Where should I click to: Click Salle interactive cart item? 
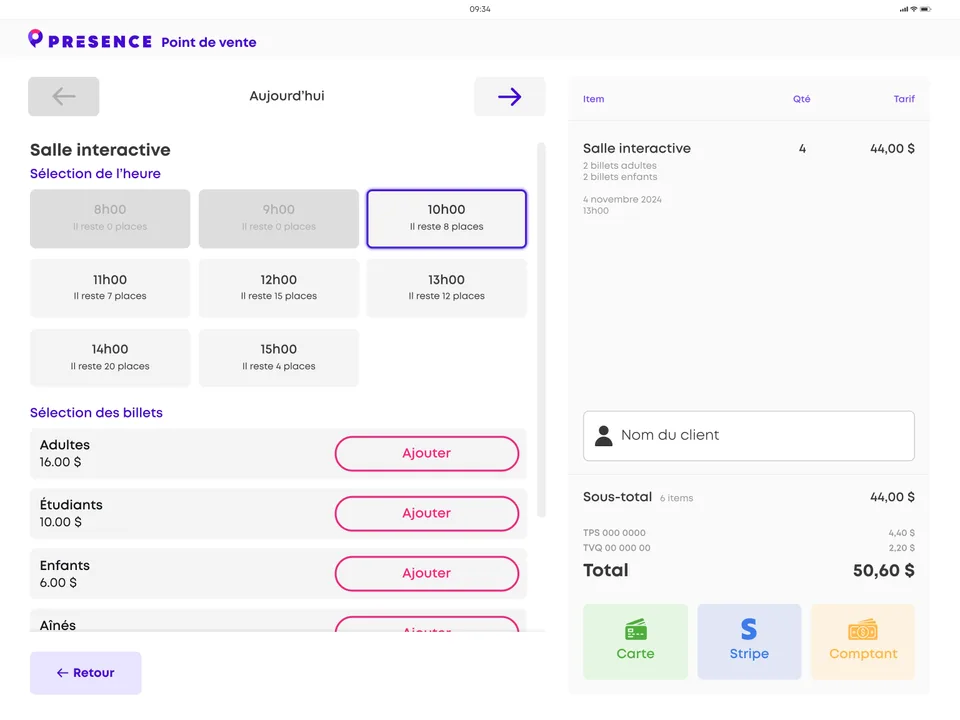coord(637,149)
